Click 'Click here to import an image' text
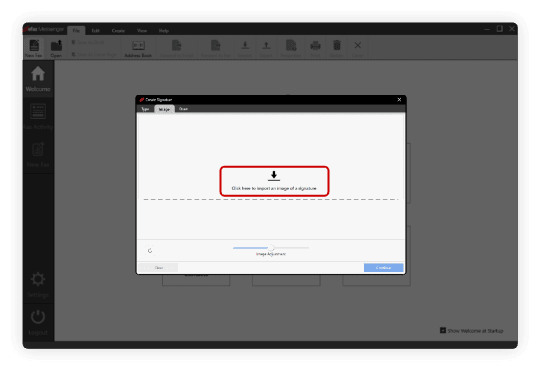This screenshot has height=372, width=540. tap(274, 188)
